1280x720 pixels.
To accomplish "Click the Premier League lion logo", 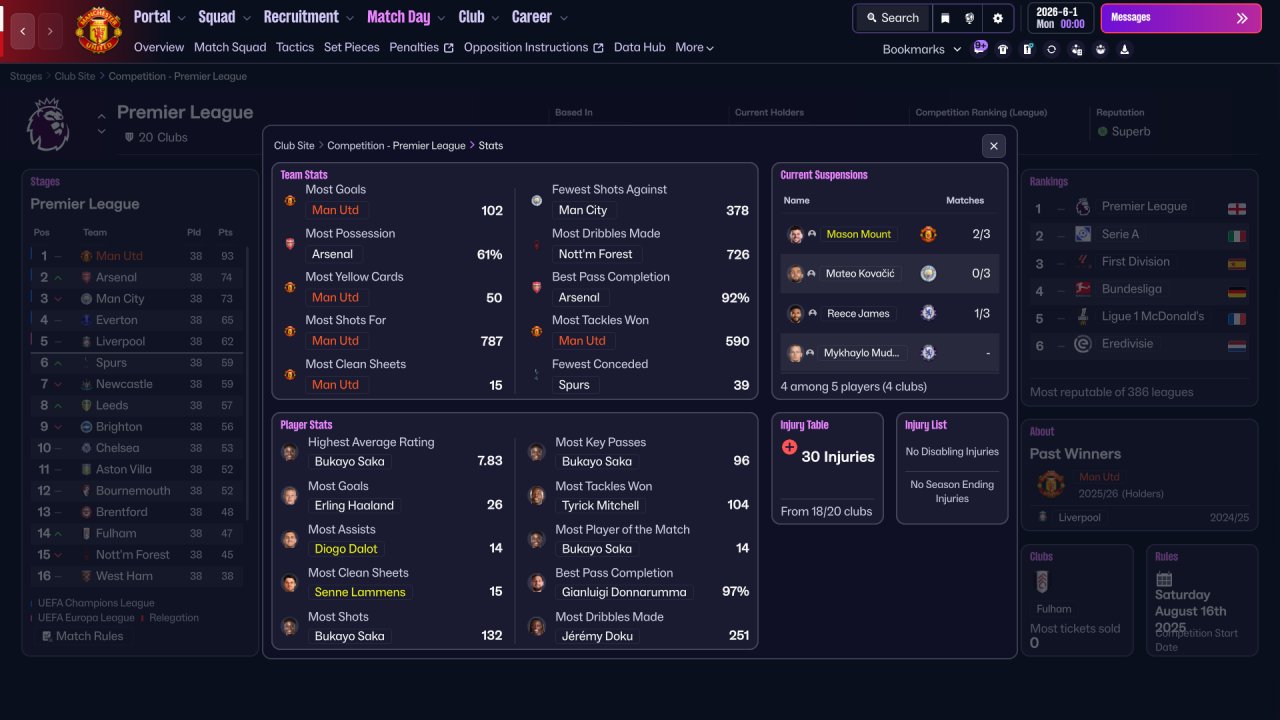I will 47,124.
